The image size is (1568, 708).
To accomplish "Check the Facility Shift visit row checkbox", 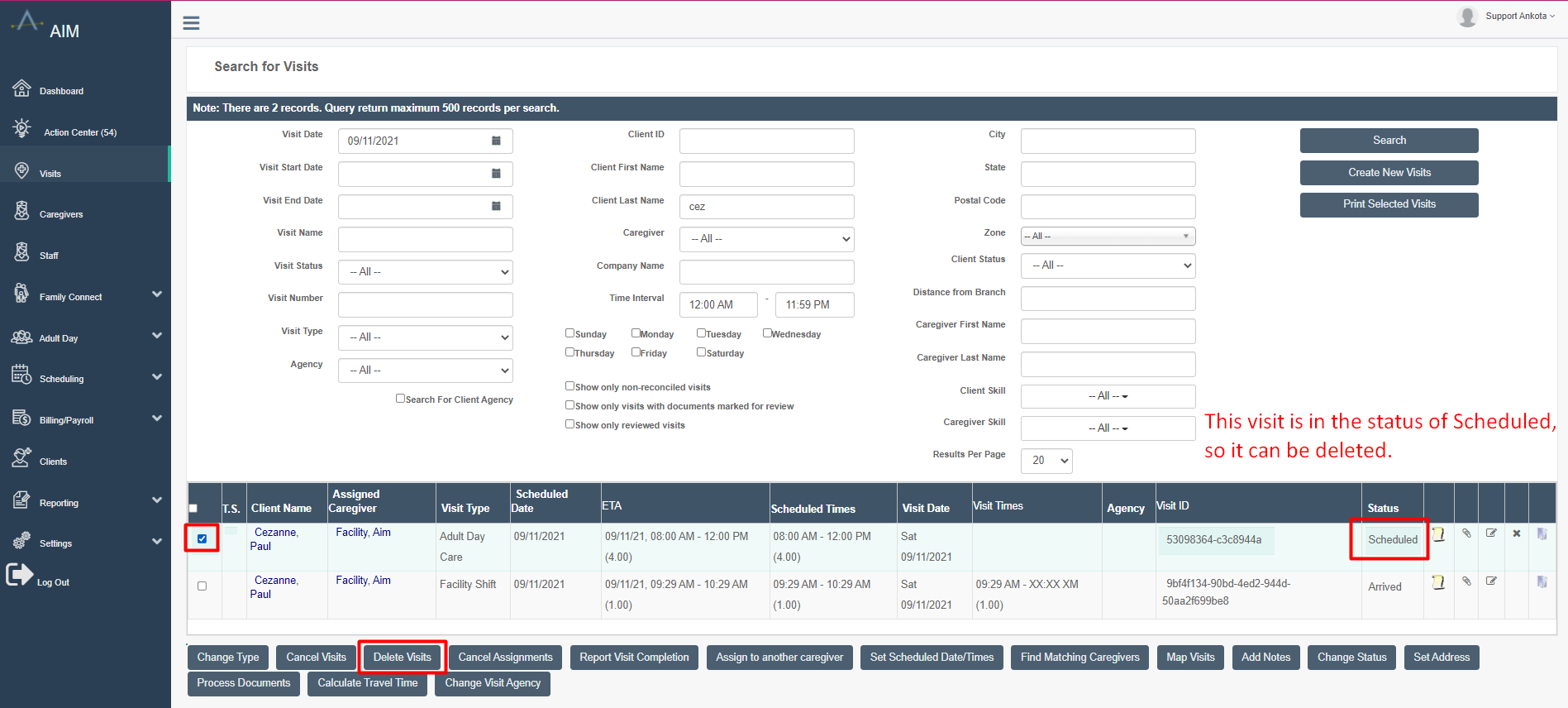I will click(x=202, y=586).
